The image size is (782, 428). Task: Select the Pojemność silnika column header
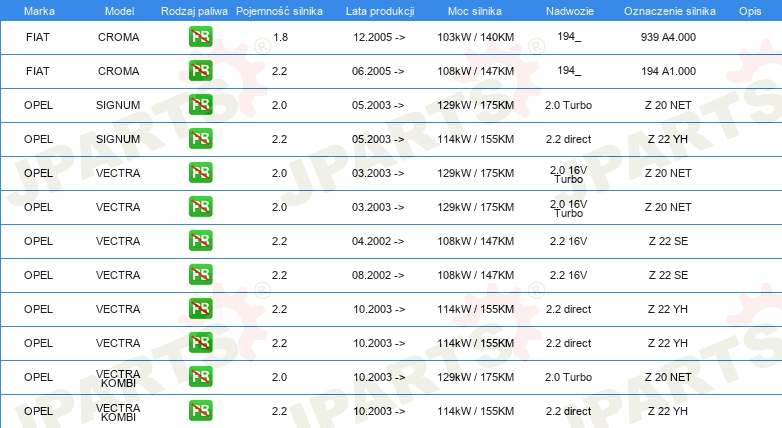pos(279,11)
